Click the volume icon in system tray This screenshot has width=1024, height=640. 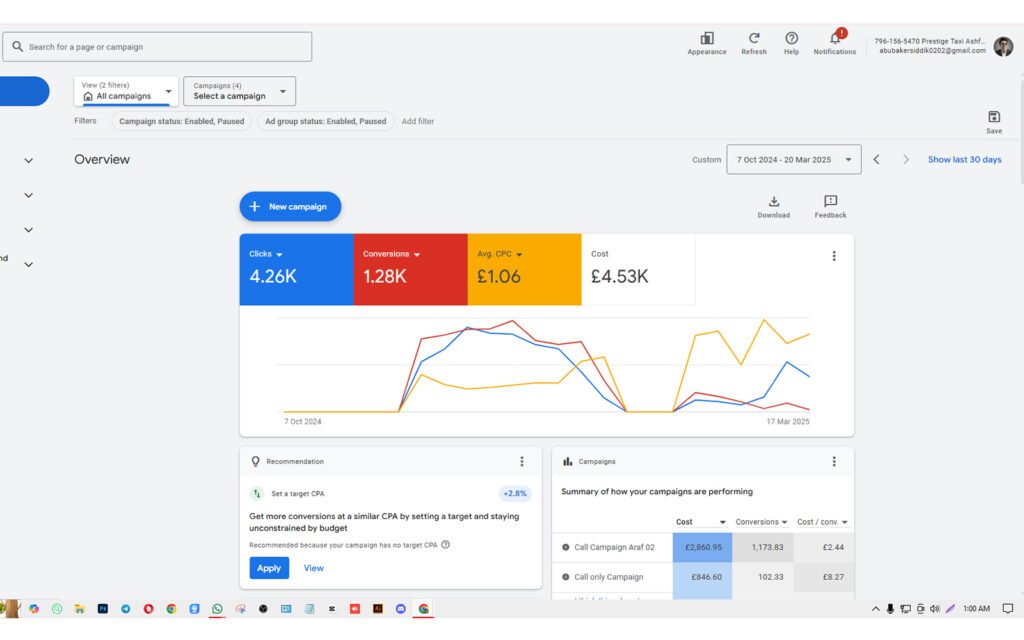click(935, 608)
